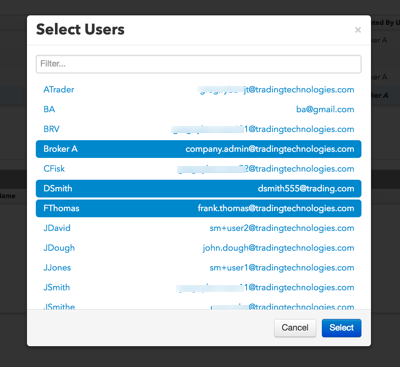This screenshot has width=400, height=367.
Task: Deselect the Broker A user
Action: pos(199,149)
